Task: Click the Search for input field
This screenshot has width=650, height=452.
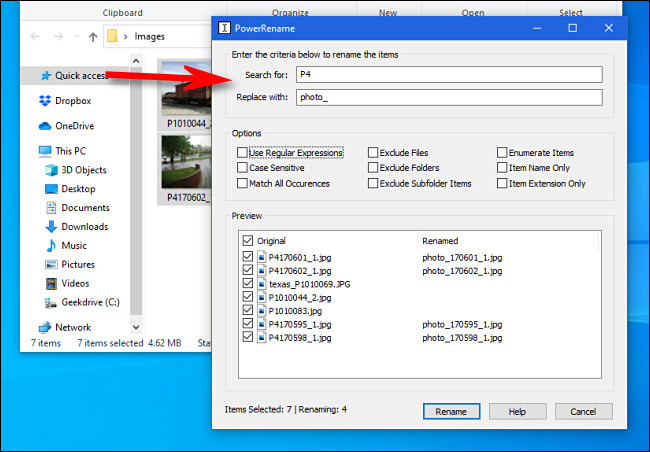Action: pyautogui.click(x=449, y=75)
